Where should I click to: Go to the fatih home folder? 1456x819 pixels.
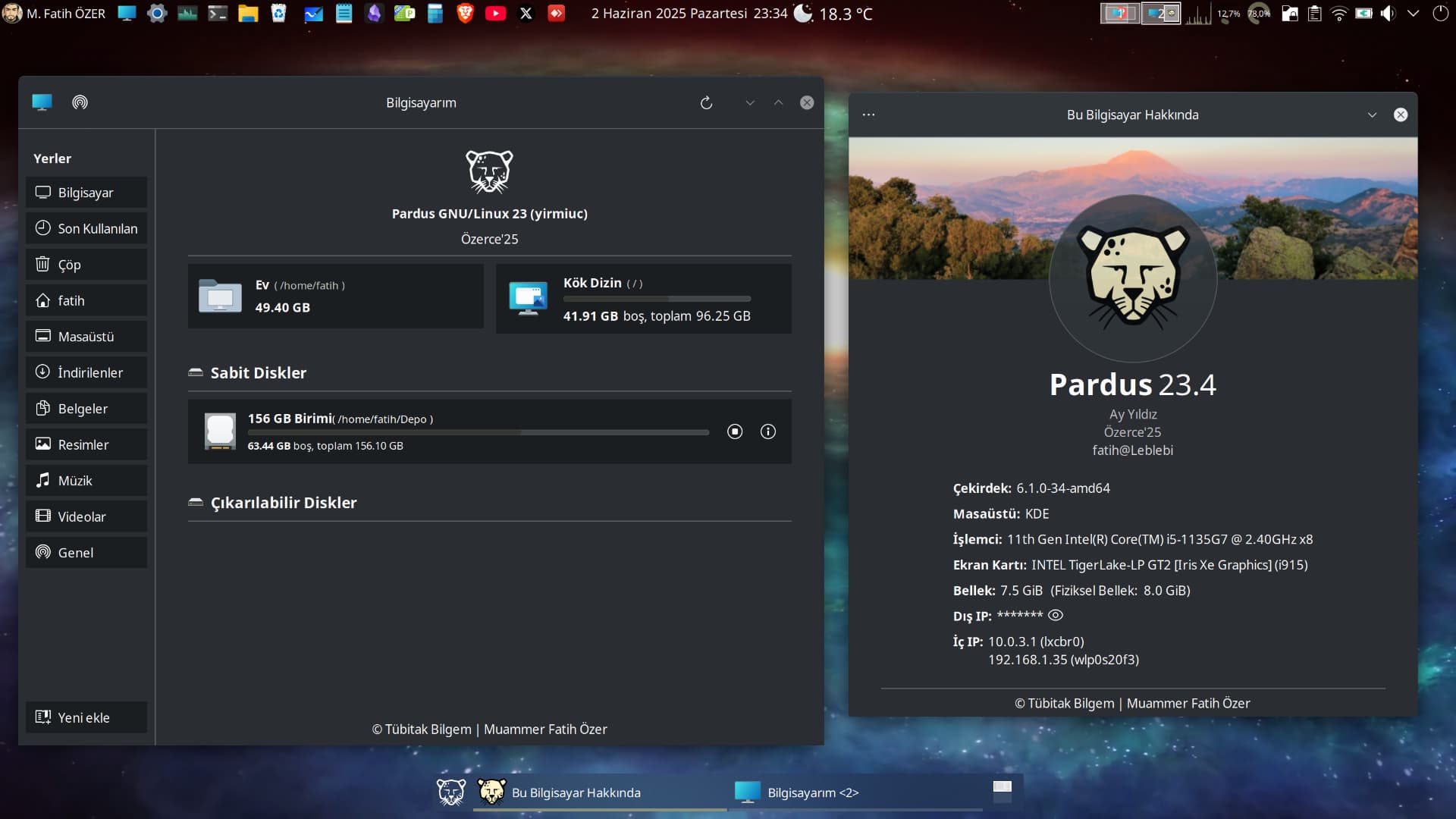pos(86,300)
